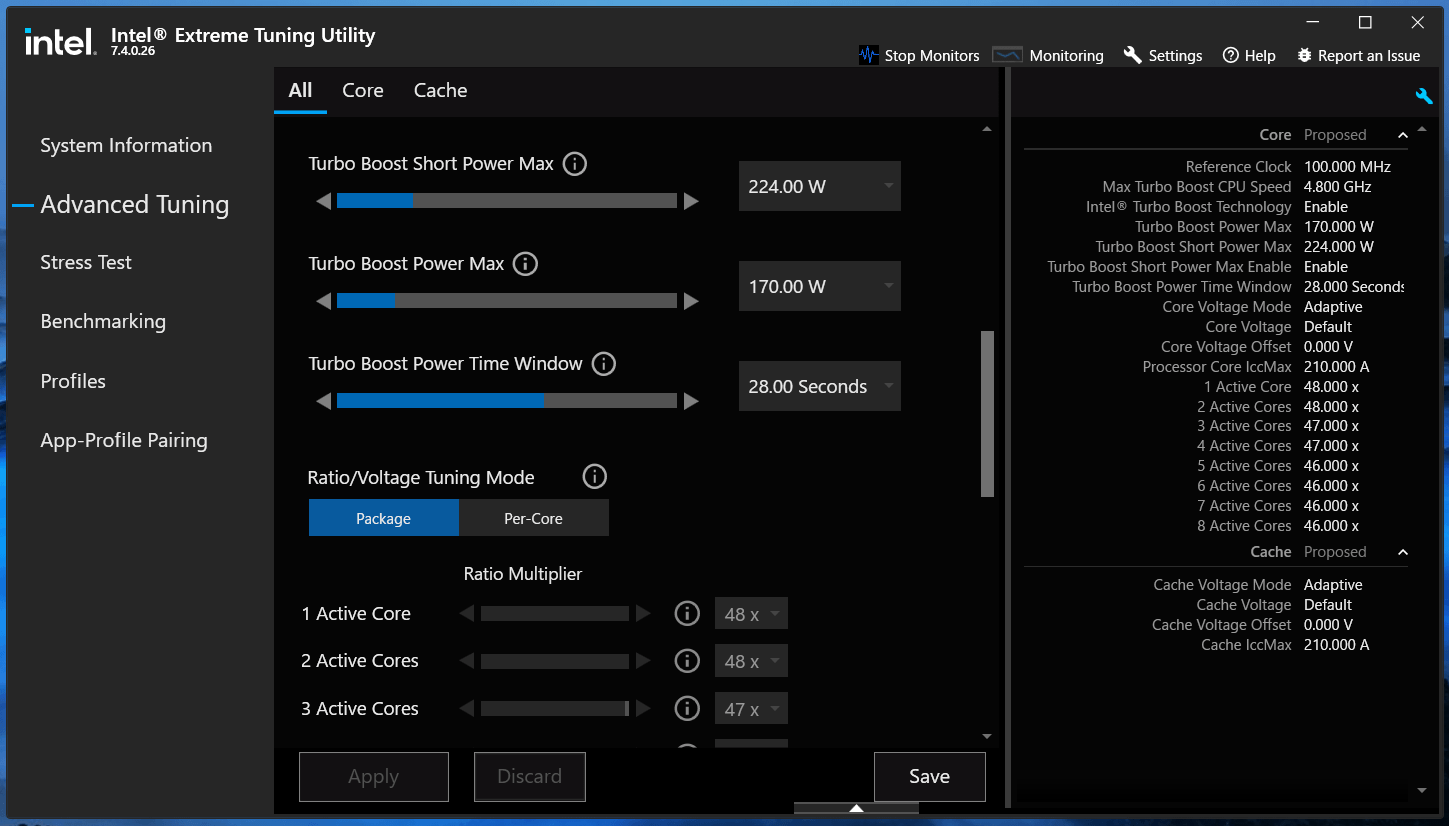Viewport: 1449px width, 826px height.
Task: Open the 3 Active Cores 47 x dropdown
Action: tap(751, 709)
